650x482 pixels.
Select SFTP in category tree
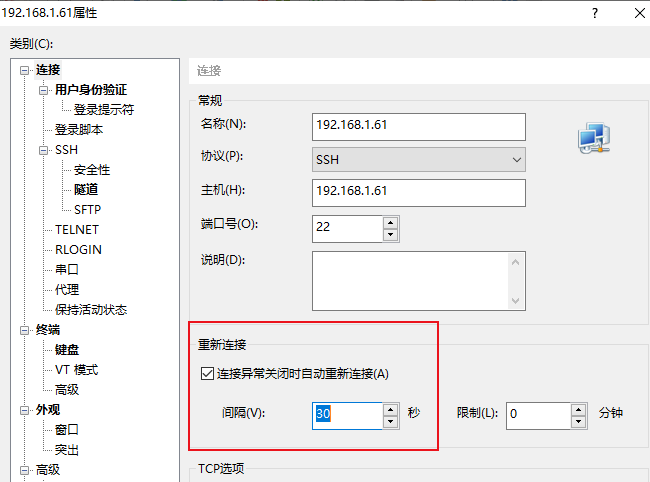[x=87, y=210]
